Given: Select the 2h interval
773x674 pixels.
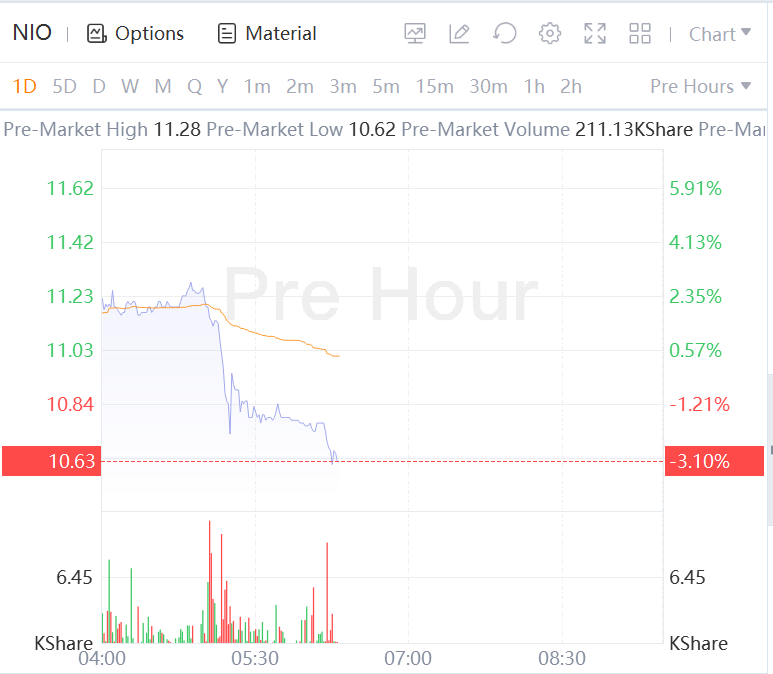Looking at the screenshot, I should pos(571,86).
